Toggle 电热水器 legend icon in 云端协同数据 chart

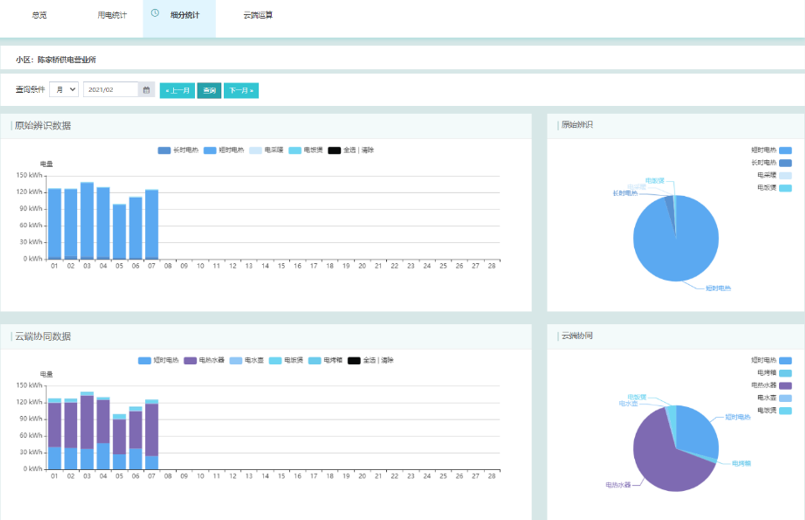click(x=191, y=360)
